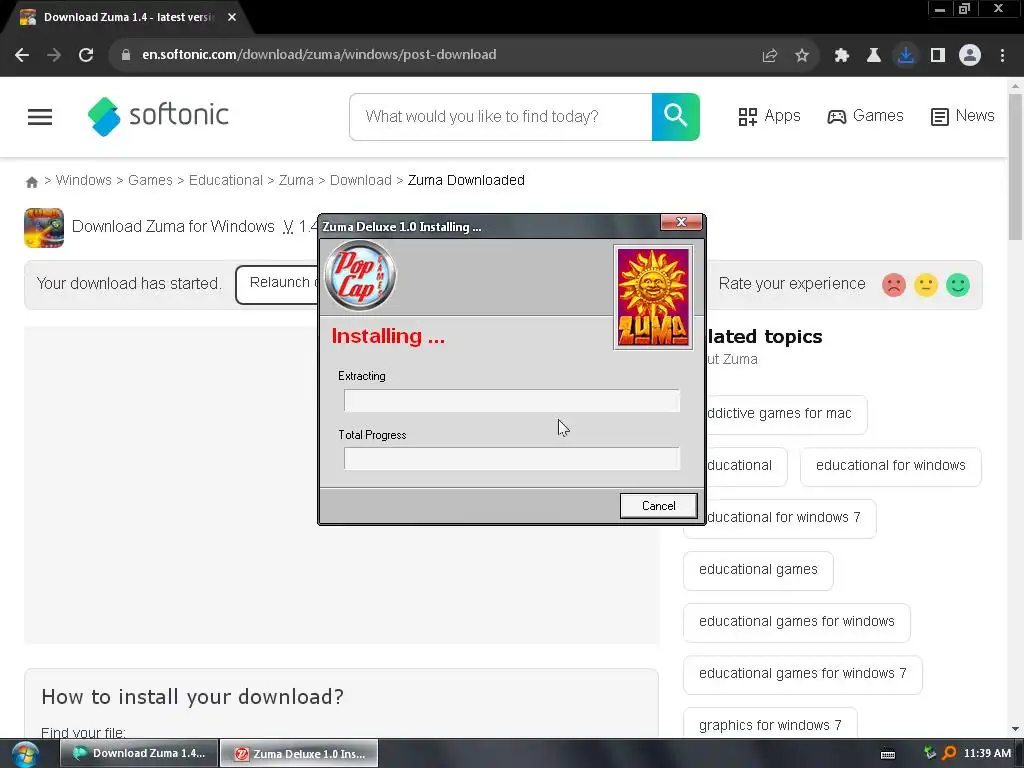Close the Download Zuma browser tab
Screen dimensions: 1024x768
click(232, 18)
